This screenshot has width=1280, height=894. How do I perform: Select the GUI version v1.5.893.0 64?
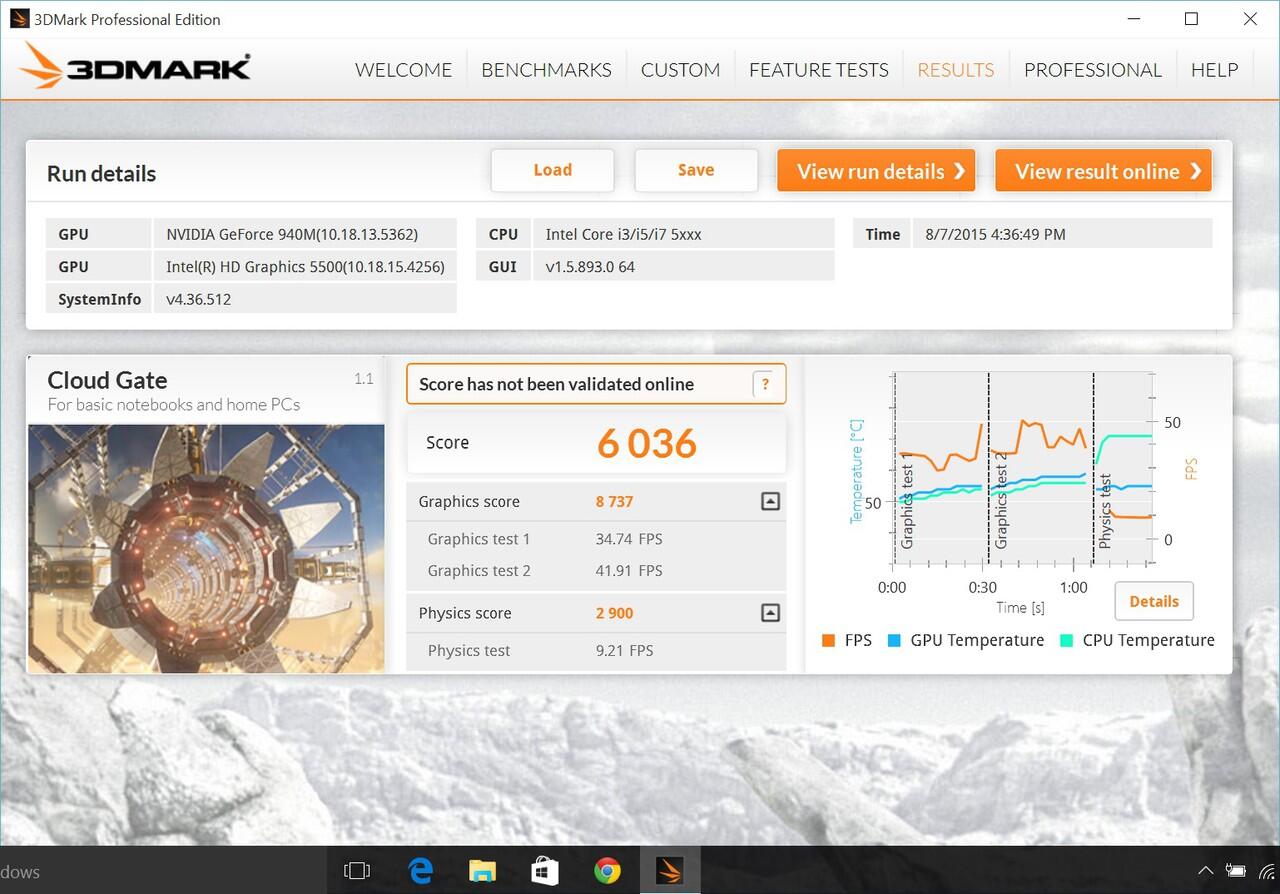[x=590, y=267]
